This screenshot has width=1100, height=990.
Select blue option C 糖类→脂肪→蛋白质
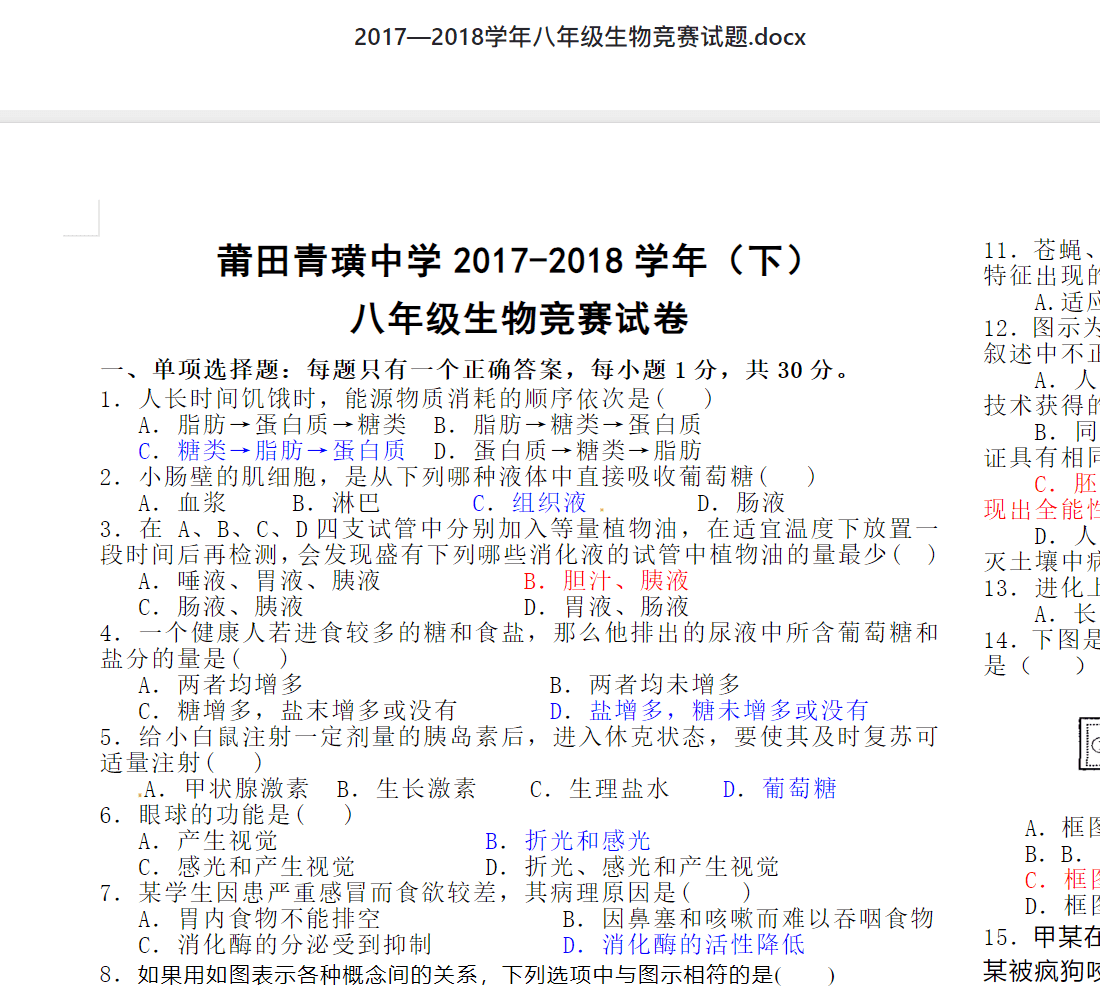click(x=272, y=450)
